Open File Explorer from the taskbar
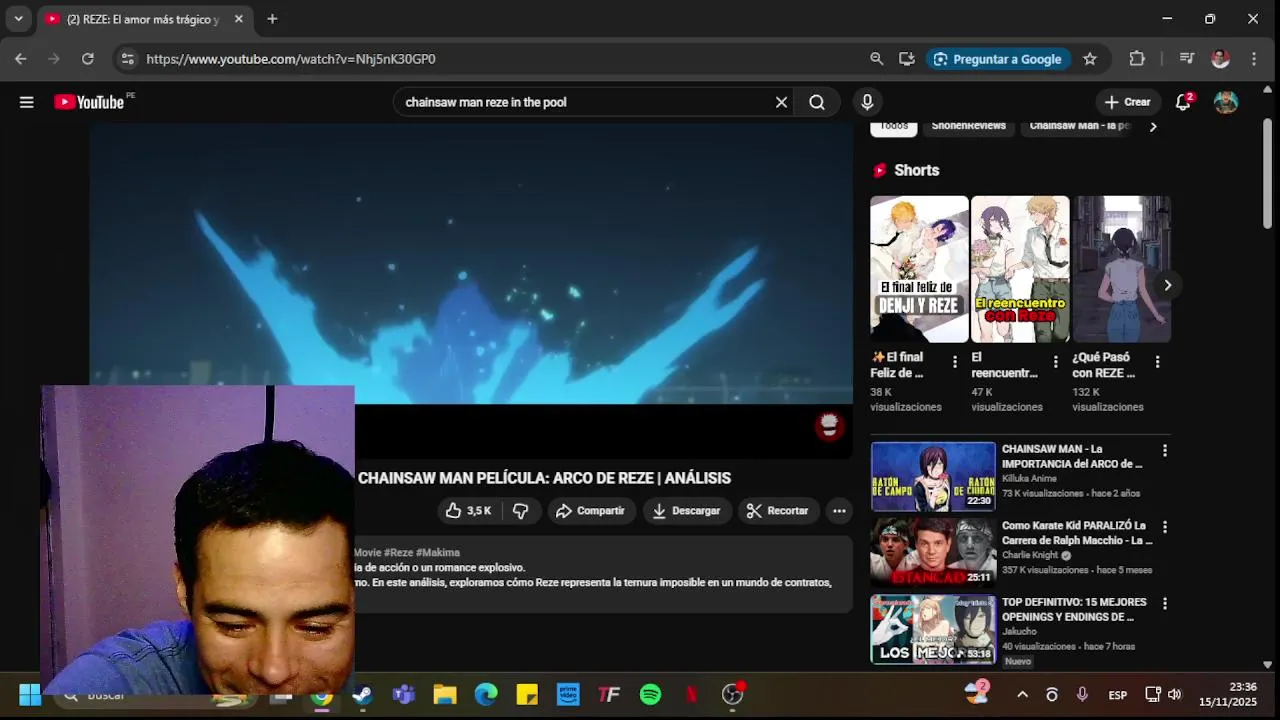 tap(445, 695)
